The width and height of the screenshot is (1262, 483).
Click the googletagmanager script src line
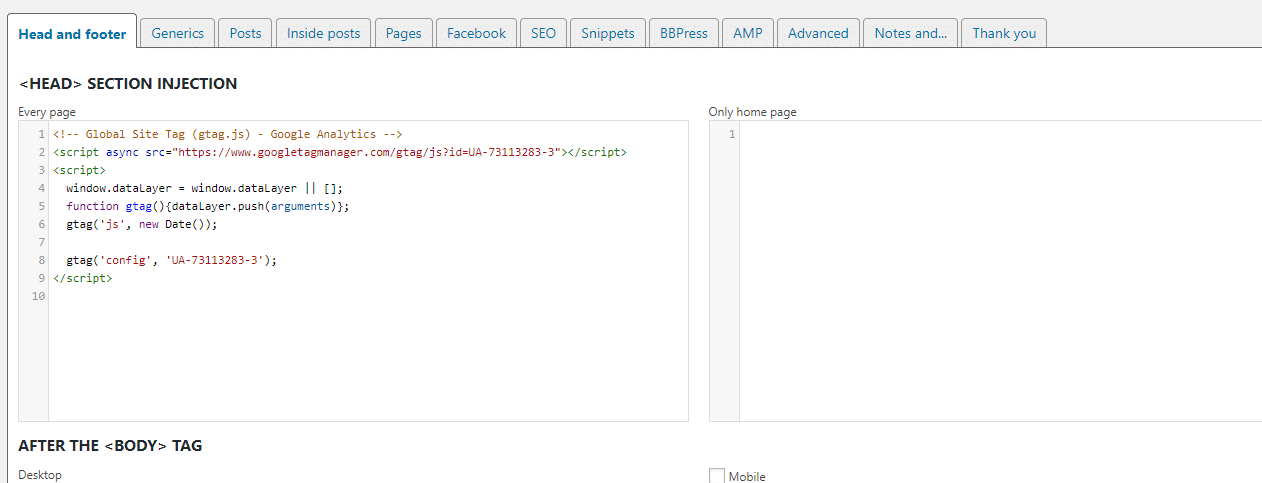point(340,152)
